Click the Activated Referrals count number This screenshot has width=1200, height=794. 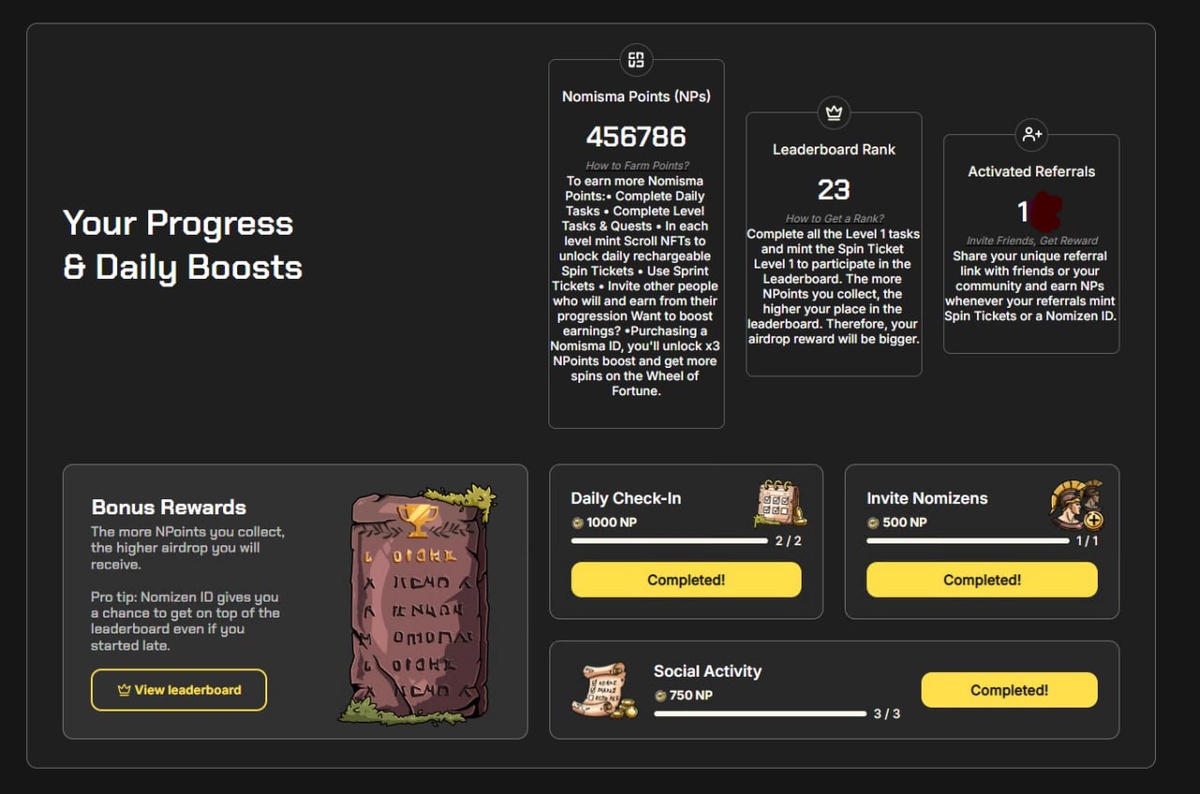pyautogui.click(x=1023, y=212)
